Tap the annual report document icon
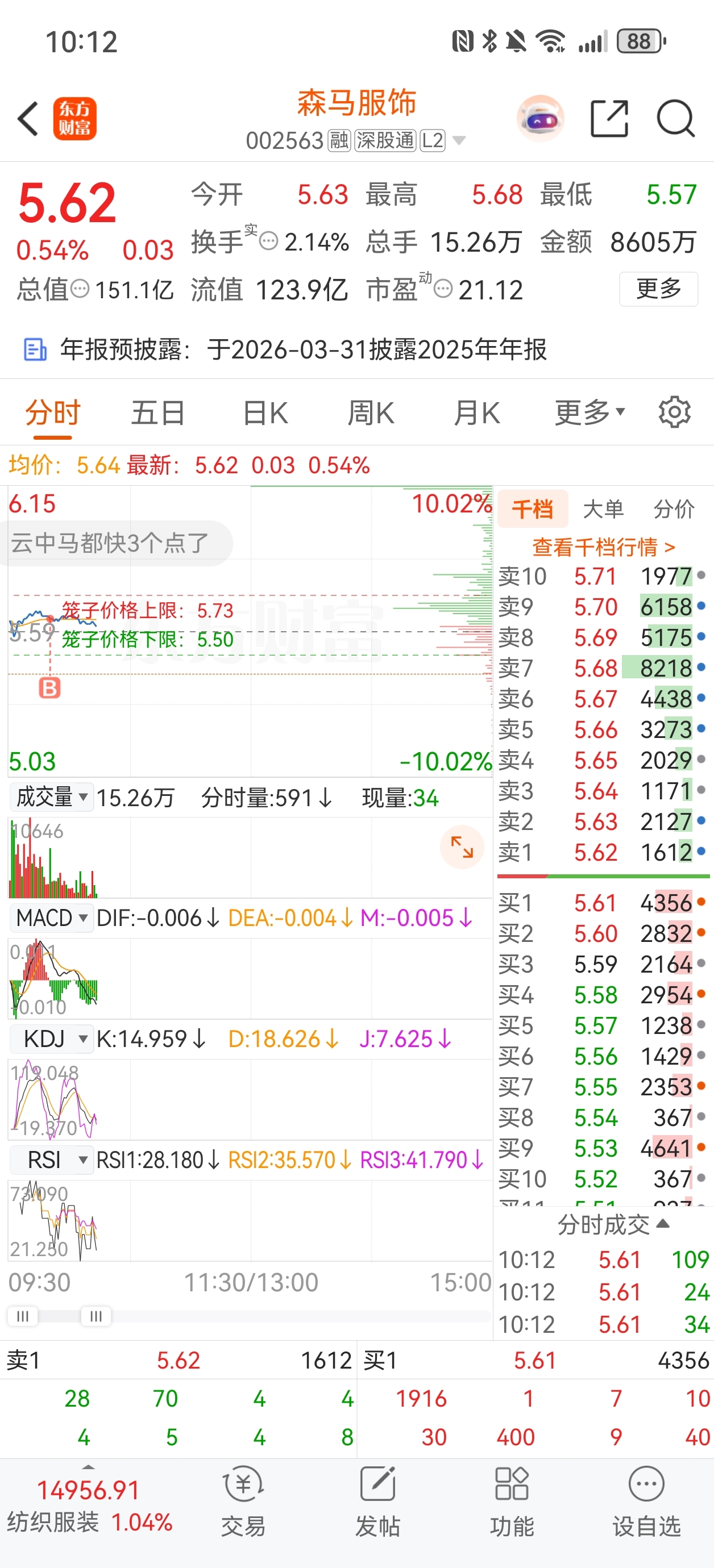Image resolution: width=714 pixels, height=1568 pixels. (35, 349)
